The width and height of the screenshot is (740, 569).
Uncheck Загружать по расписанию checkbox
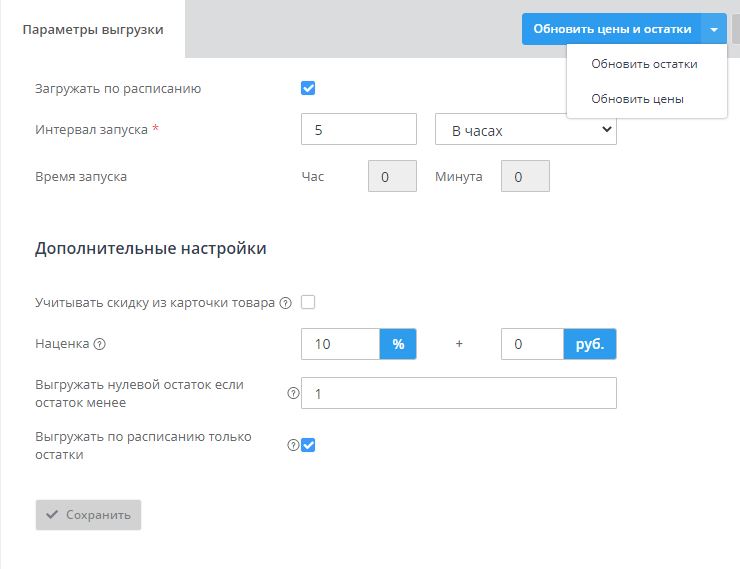coord(308,88)
